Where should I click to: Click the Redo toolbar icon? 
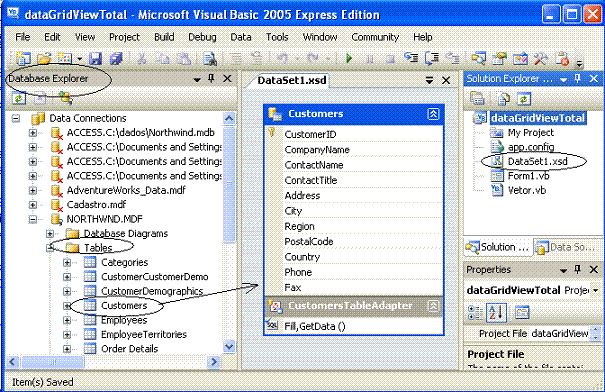click(x=313, y=58)
